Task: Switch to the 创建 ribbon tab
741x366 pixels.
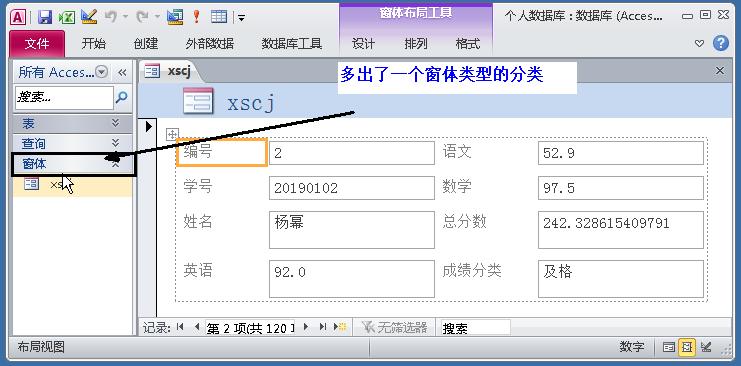Action: 146,44
